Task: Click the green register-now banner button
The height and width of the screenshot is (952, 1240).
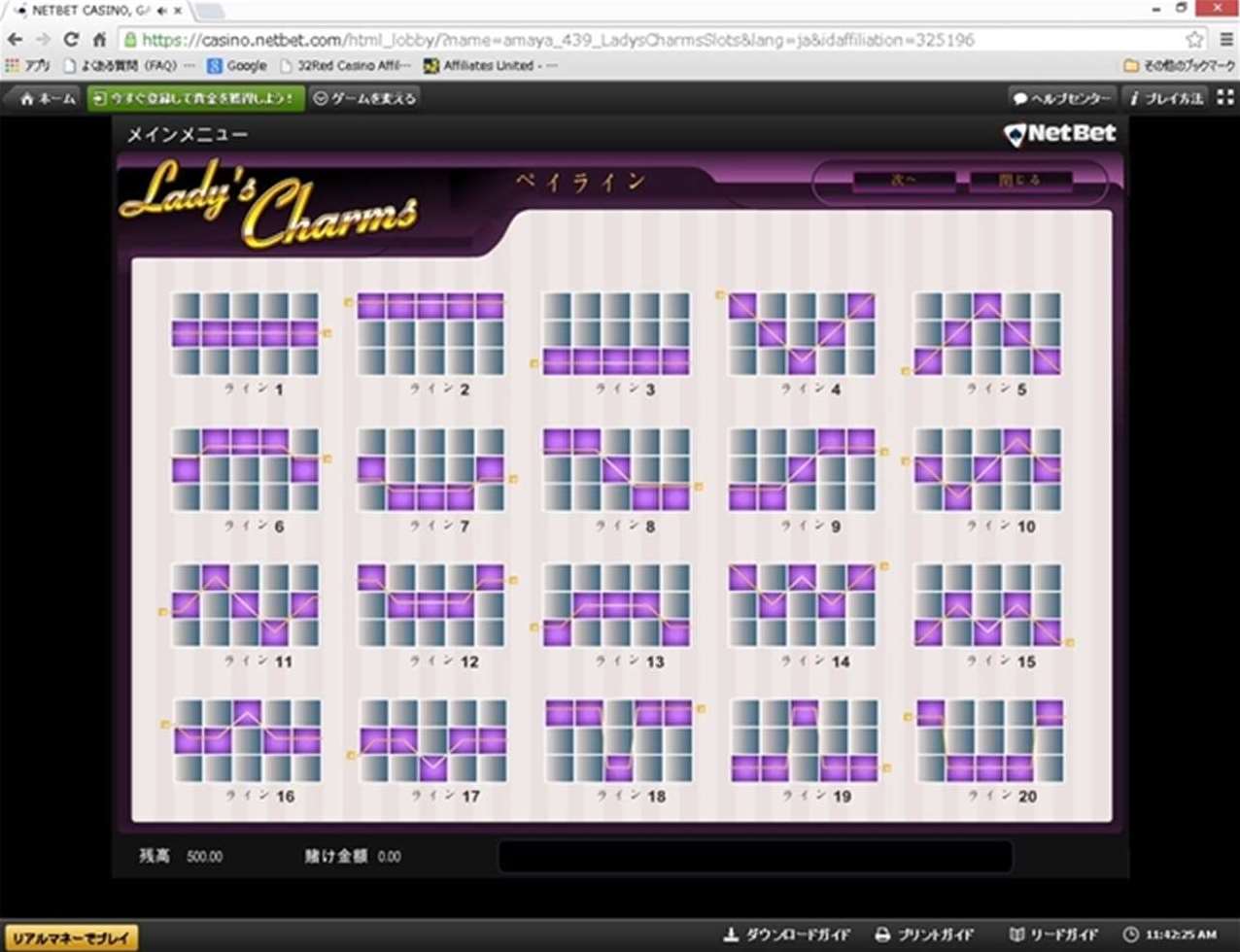Action: tap(195, 98)
